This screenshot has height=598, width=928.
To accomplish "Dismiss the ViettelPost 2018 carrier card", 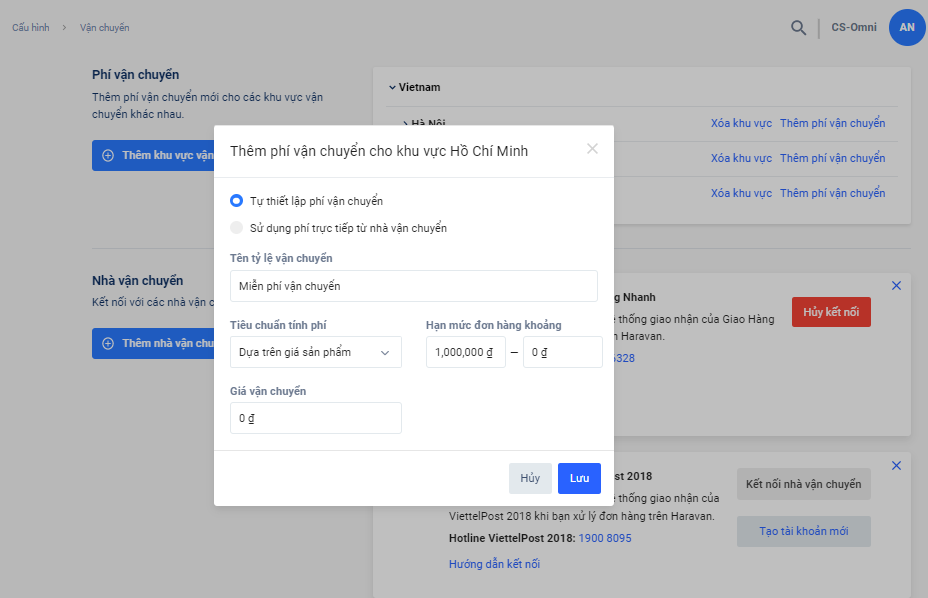I will click(896, 466).
